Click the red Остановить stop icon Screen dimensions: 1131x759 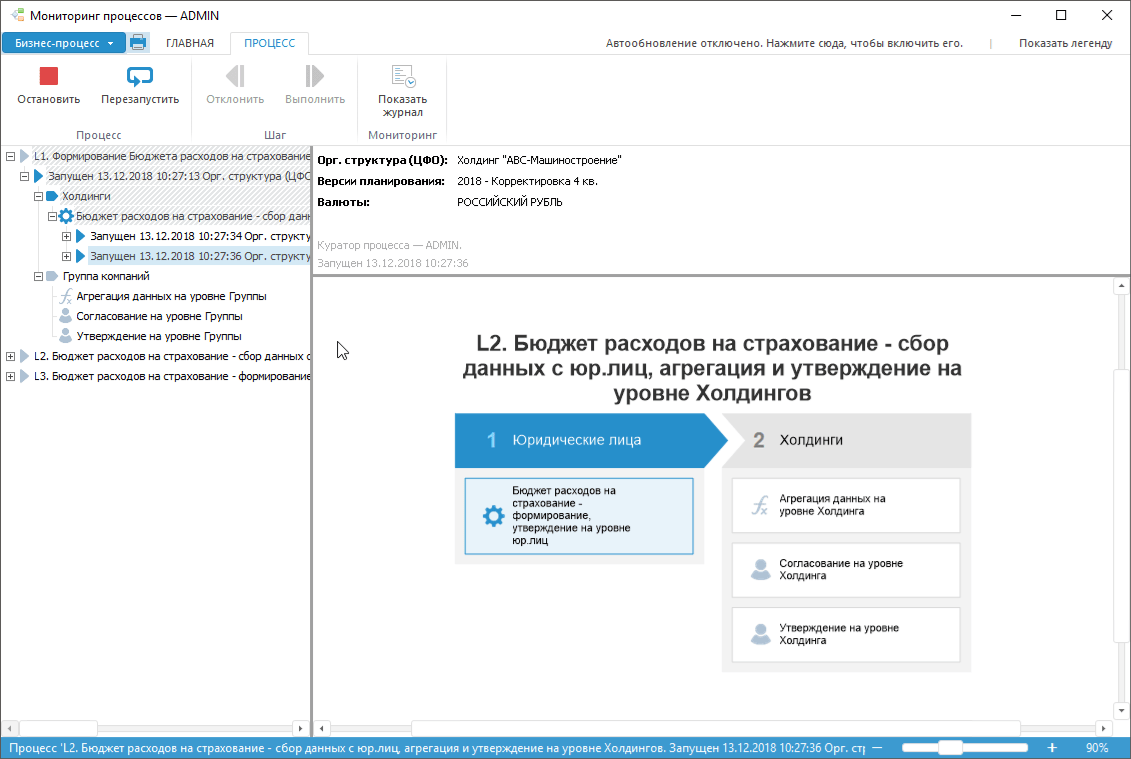point(48,76)
